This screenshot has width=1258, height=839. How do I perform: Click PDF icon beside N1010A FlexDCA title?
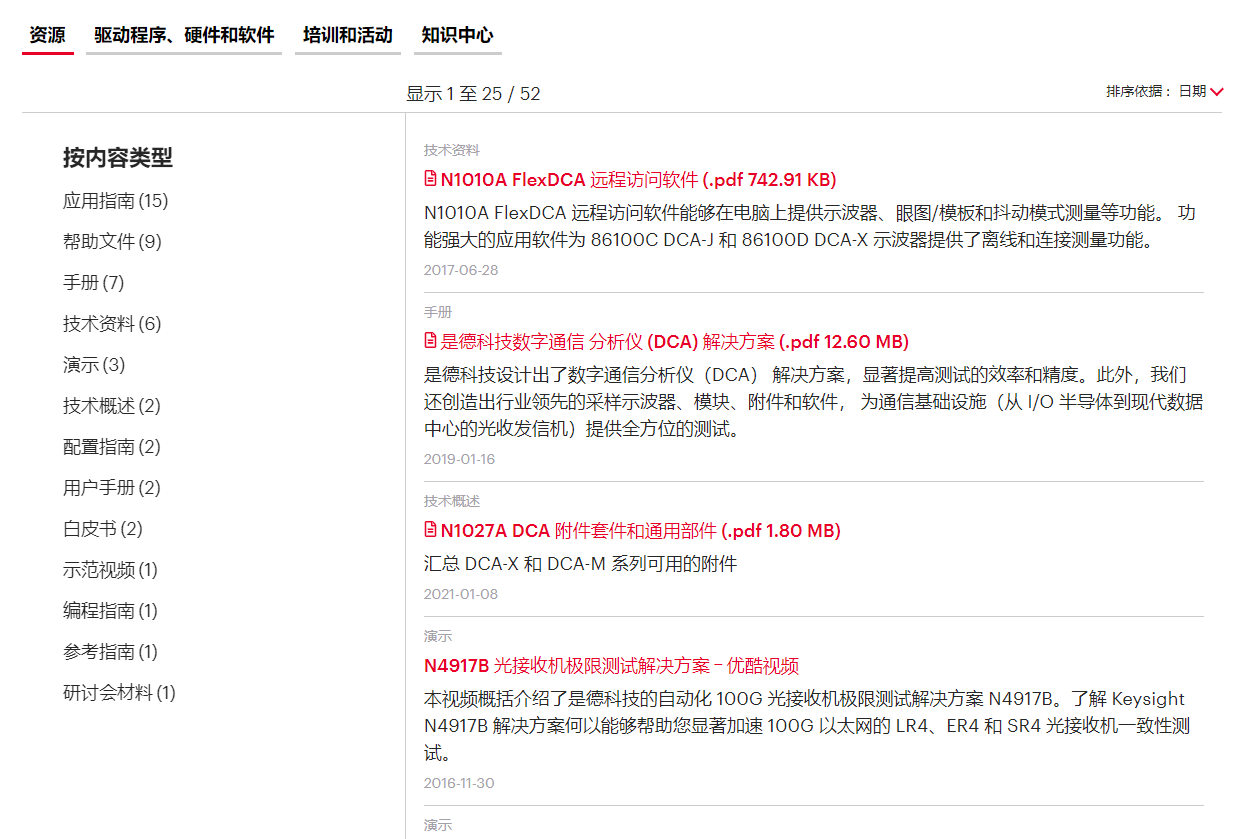point(431,179)
